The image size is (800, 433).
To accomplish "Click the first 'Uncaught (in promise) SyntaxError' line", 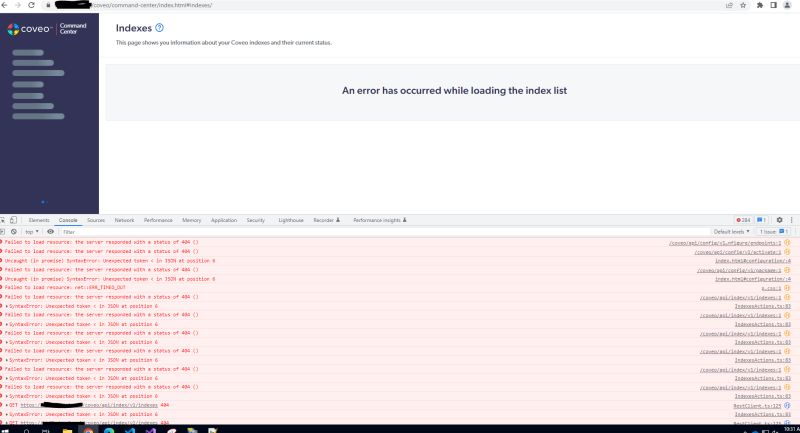I will tap(110, 261).
